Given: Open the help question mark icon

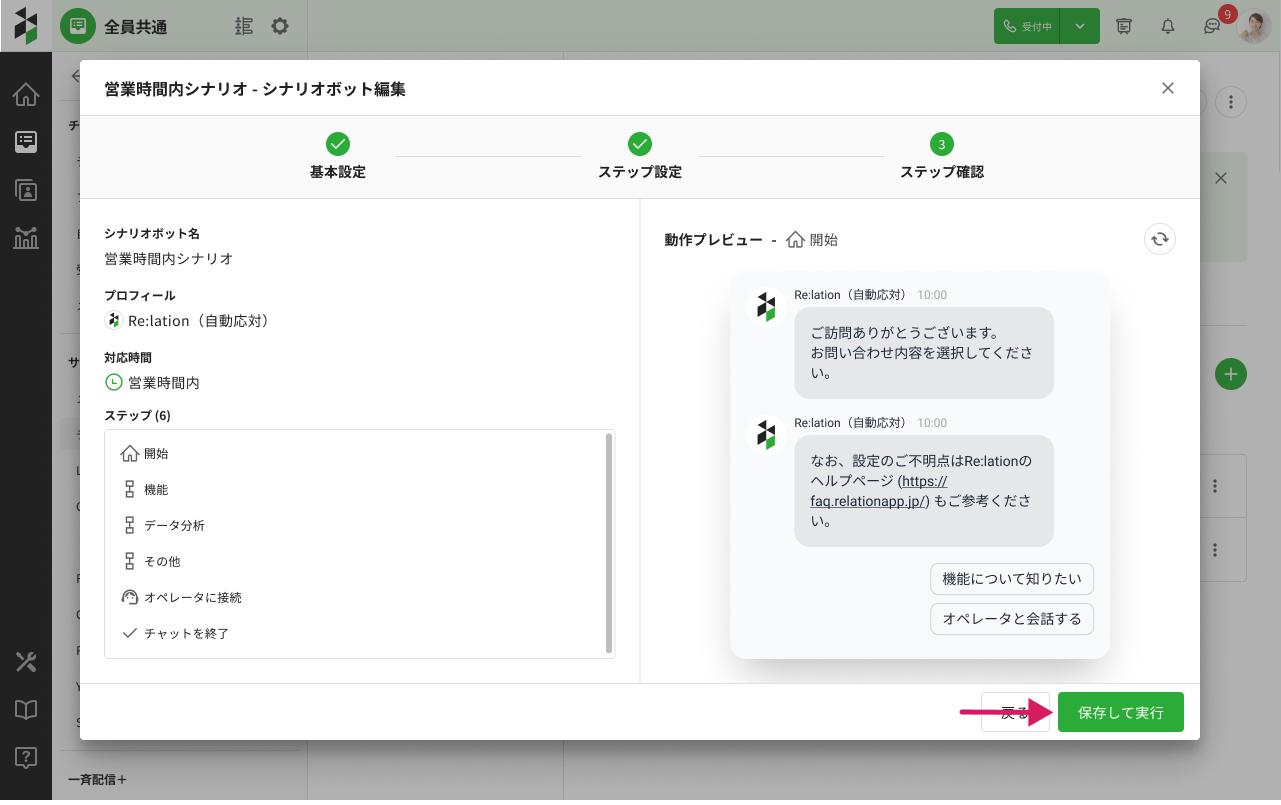Looking at the screenshot, I should 26,757.
